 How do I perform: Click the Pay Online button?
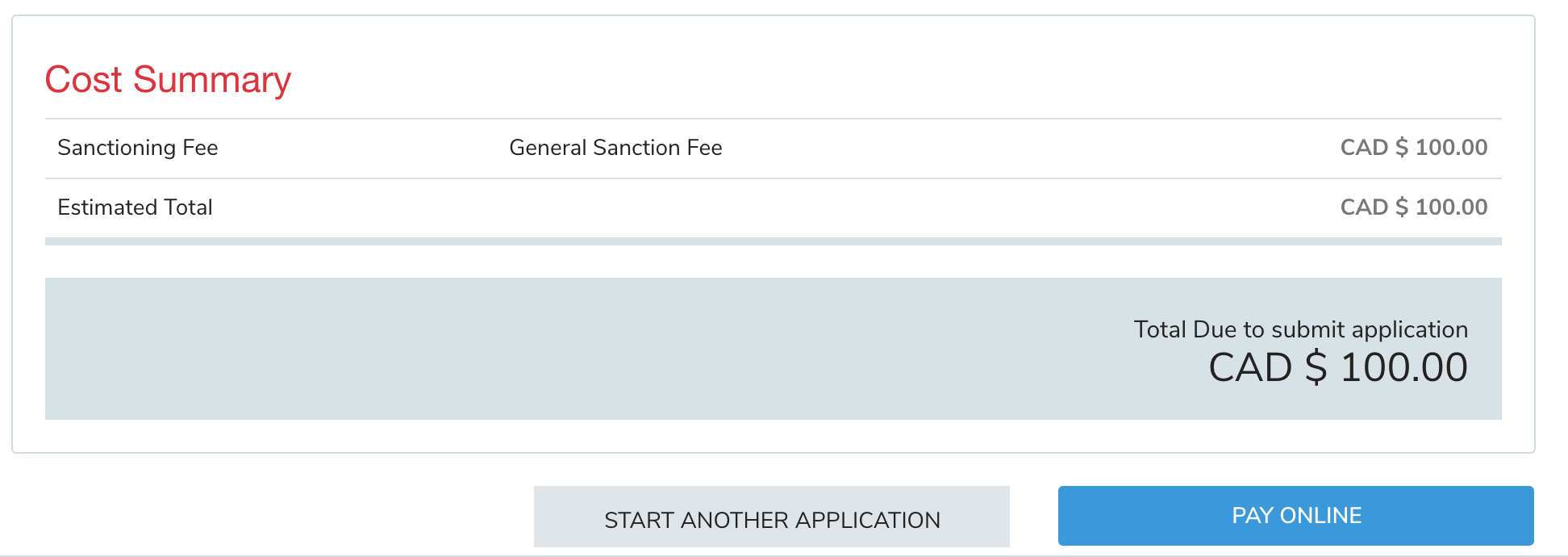coord(1295,516)
